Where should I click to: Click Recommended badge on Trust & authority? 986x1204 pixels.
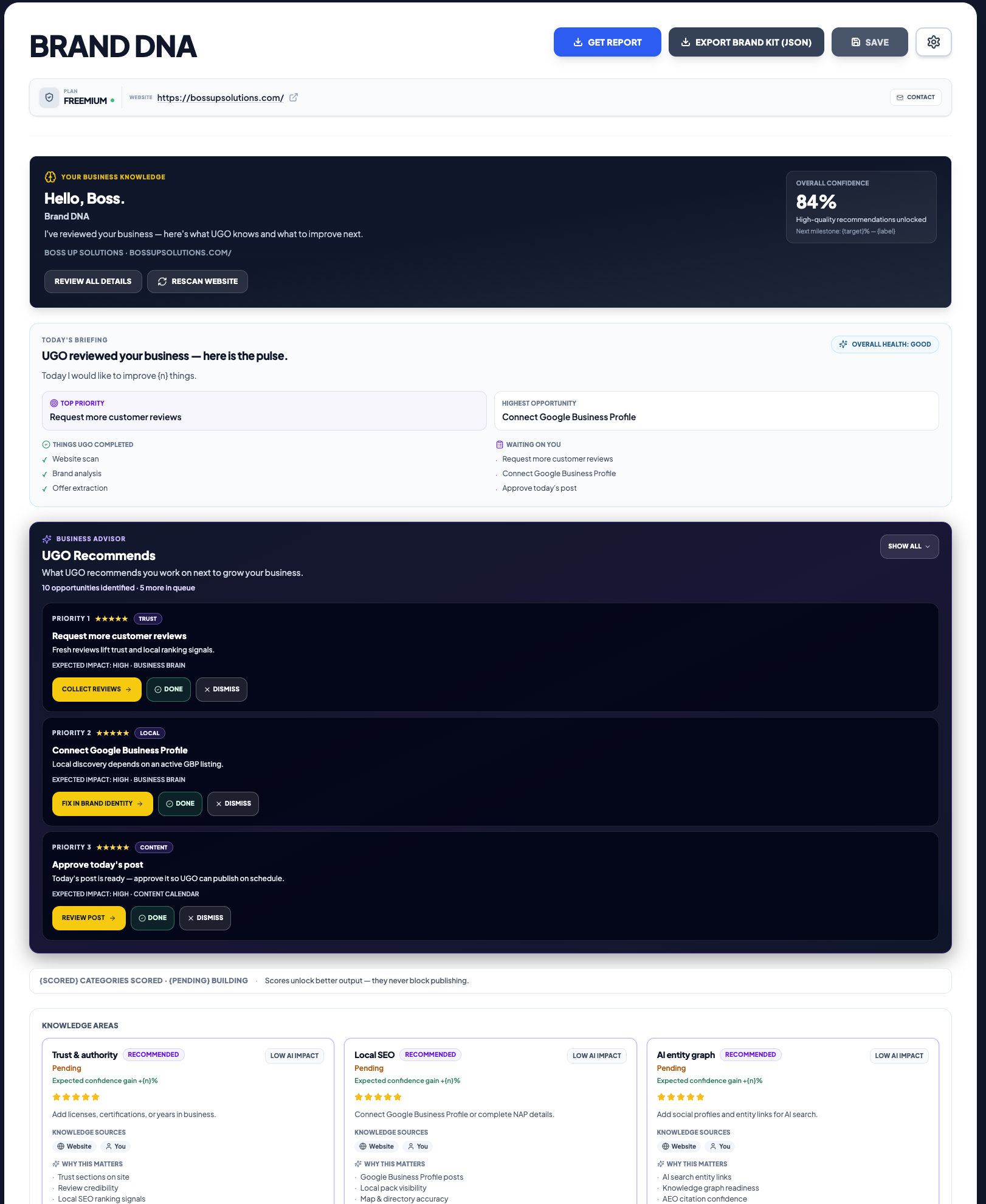point(153,1054)
